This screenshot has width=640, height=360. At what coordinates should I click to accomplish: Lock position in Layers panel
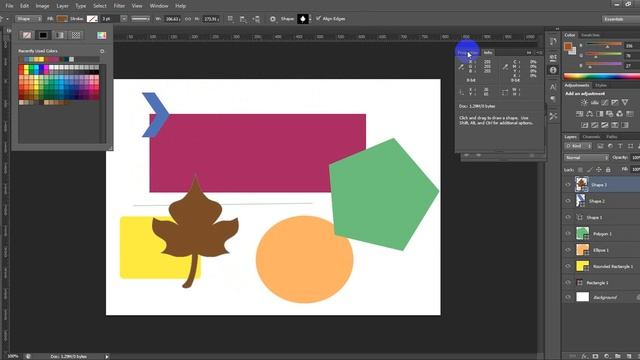tap(599, 170)
